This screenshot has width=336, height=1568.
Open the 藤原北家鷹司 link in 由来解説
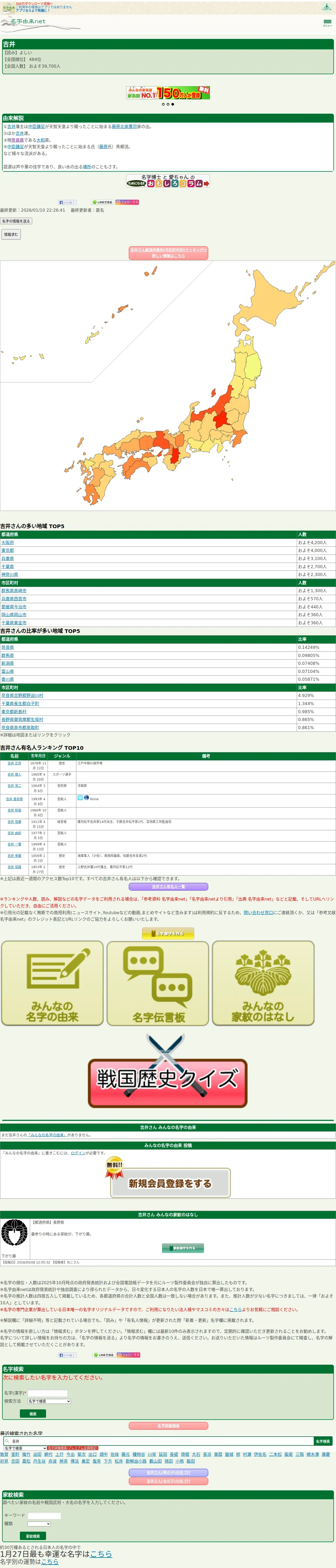coord(124,126)
